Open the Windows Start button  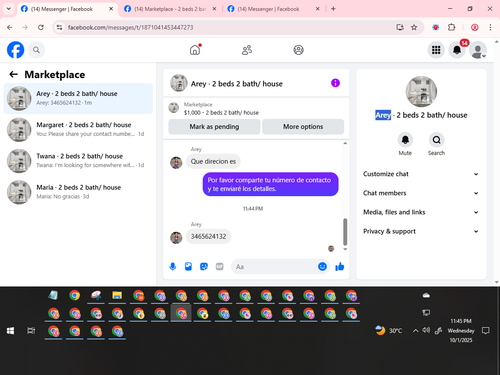pyautogui.click(x=10, y=331)
